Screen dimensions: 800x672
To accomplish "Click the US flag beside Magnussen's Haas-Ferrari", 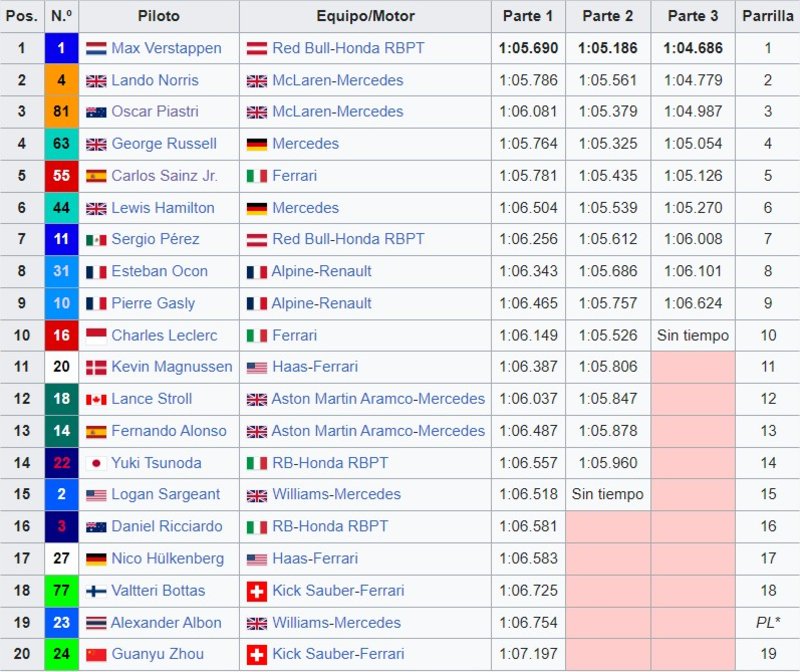I will tap(257, 367).
